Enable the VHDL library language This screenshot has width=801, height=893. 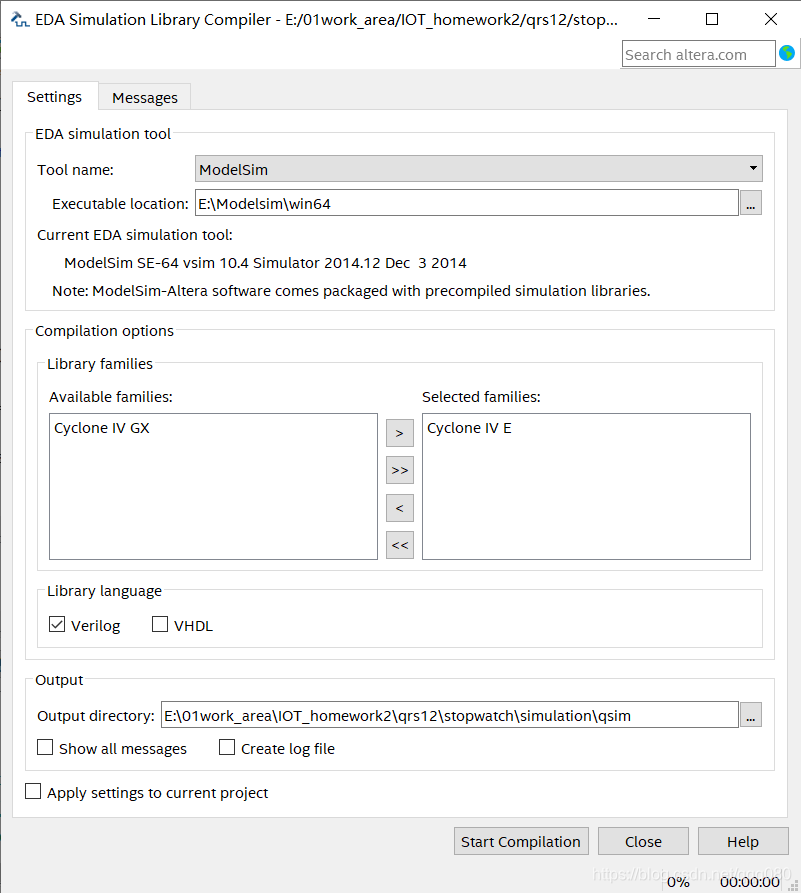[160, 625]
